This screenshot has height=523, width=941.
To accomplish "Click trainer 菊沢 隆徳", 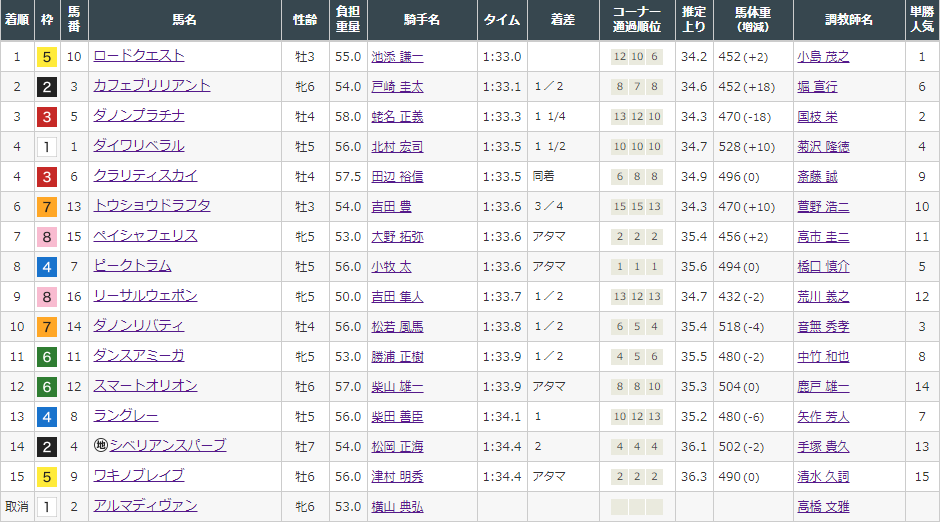I will pyautogui.click(x=823, y=147).
